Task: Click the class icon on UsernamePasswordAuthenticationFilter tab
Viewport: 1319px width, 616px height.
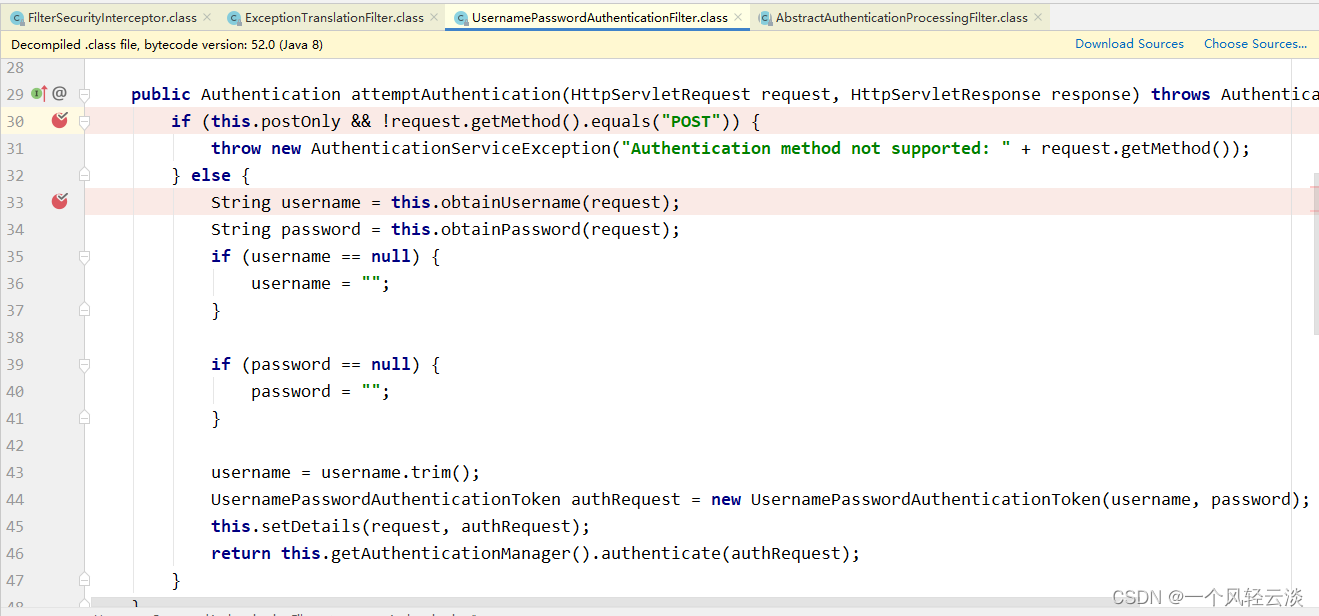Action: 461,18
